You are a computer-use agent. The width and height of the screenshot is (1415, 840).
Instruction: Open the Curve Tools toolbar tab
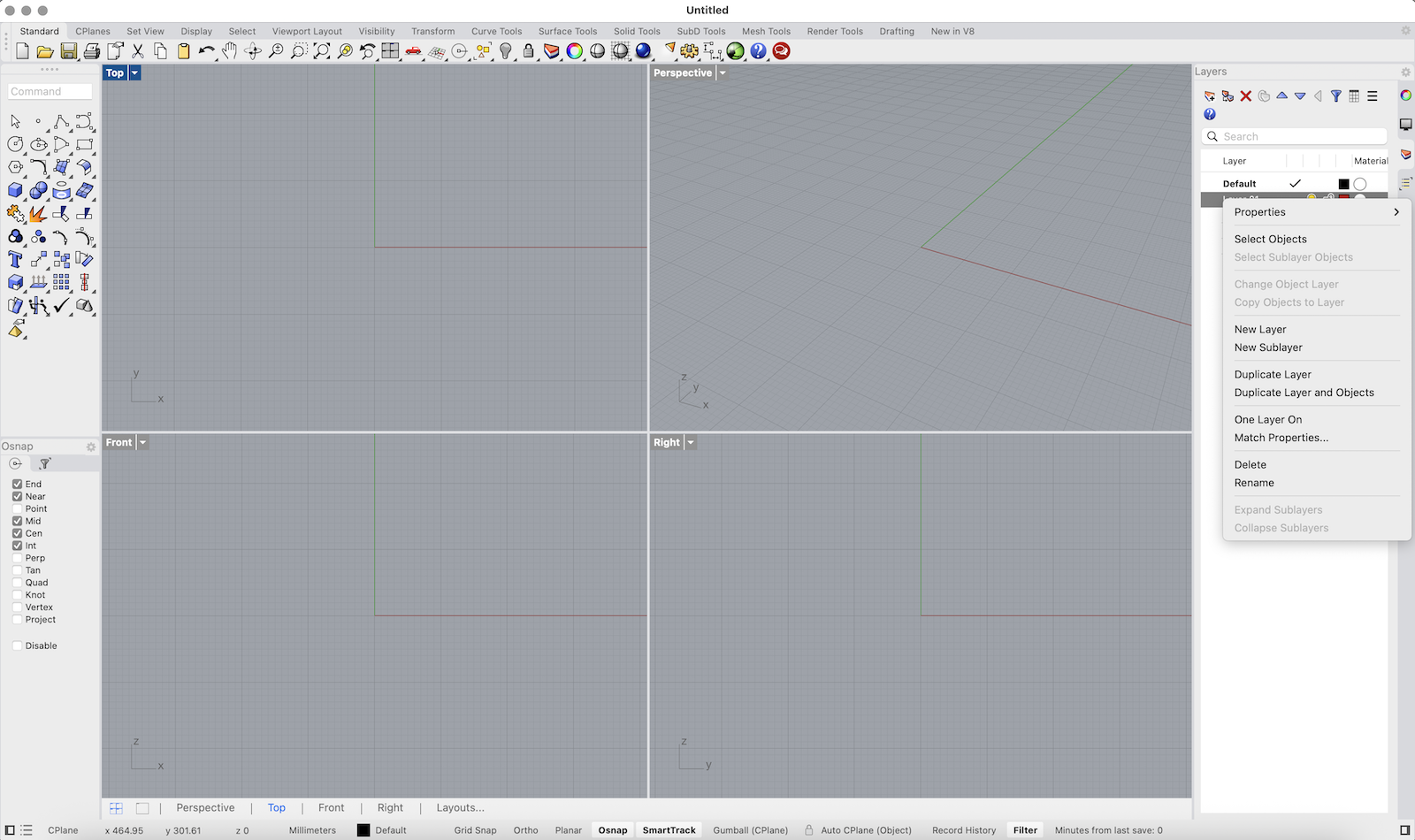click(496, 31)
